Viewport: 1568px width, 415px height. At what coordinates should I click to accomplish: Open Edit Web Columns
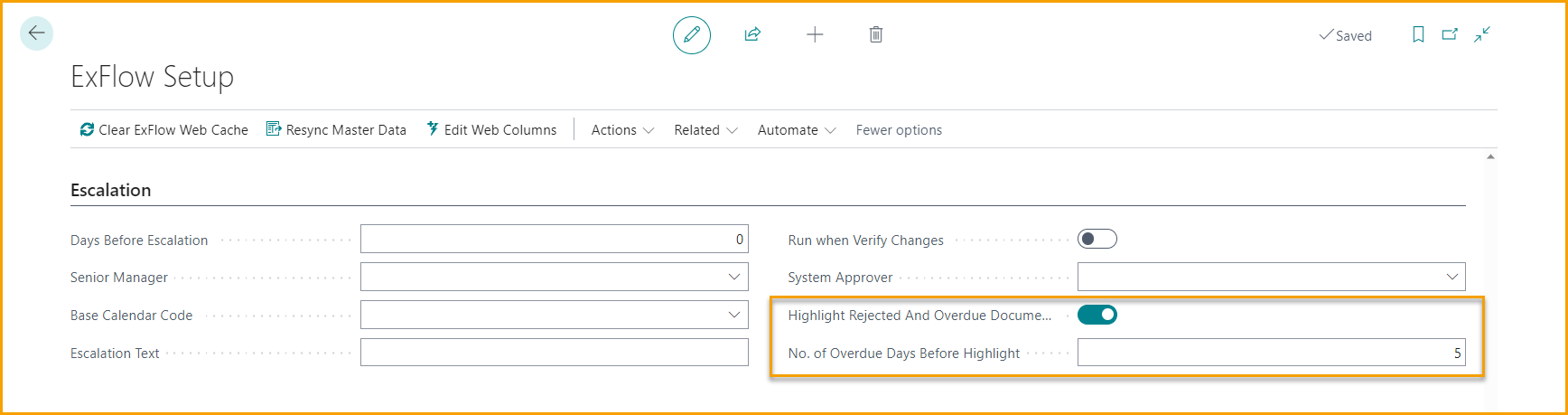[492, 130]
